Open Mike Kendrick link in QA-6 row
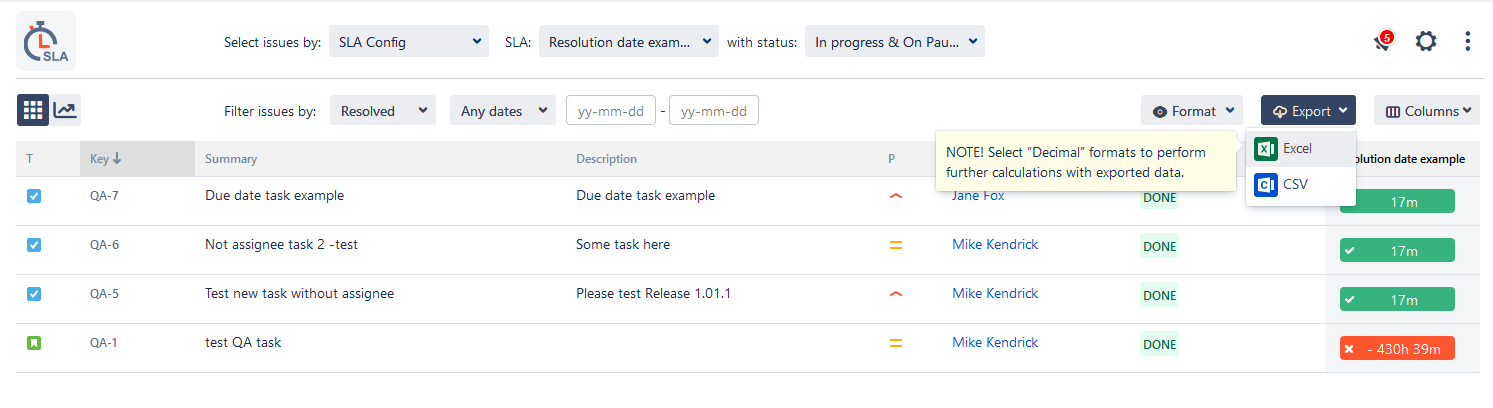This screenshot has height=408, width=1493. tap(995, 245)
